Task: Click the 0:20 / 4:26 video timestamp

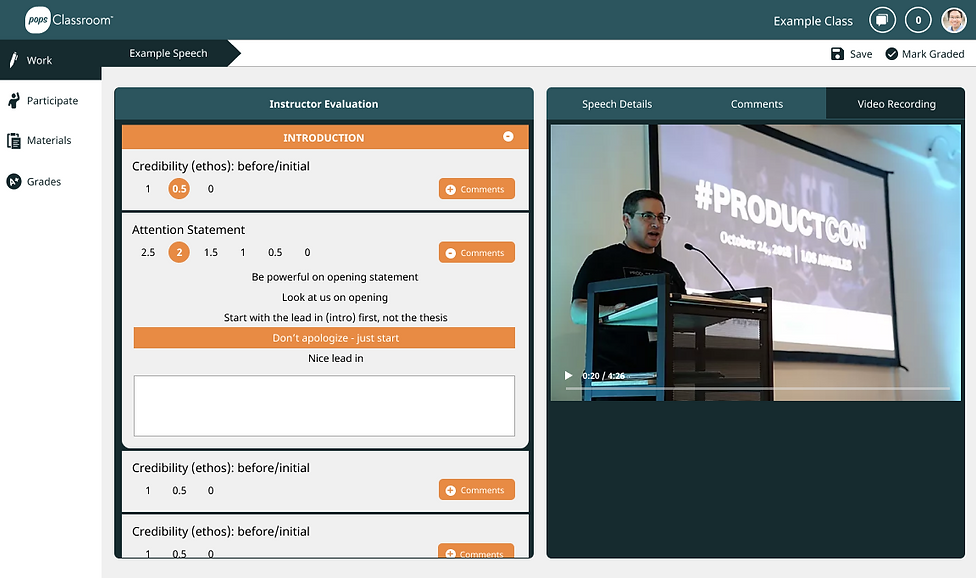Action: click(603, 376)
